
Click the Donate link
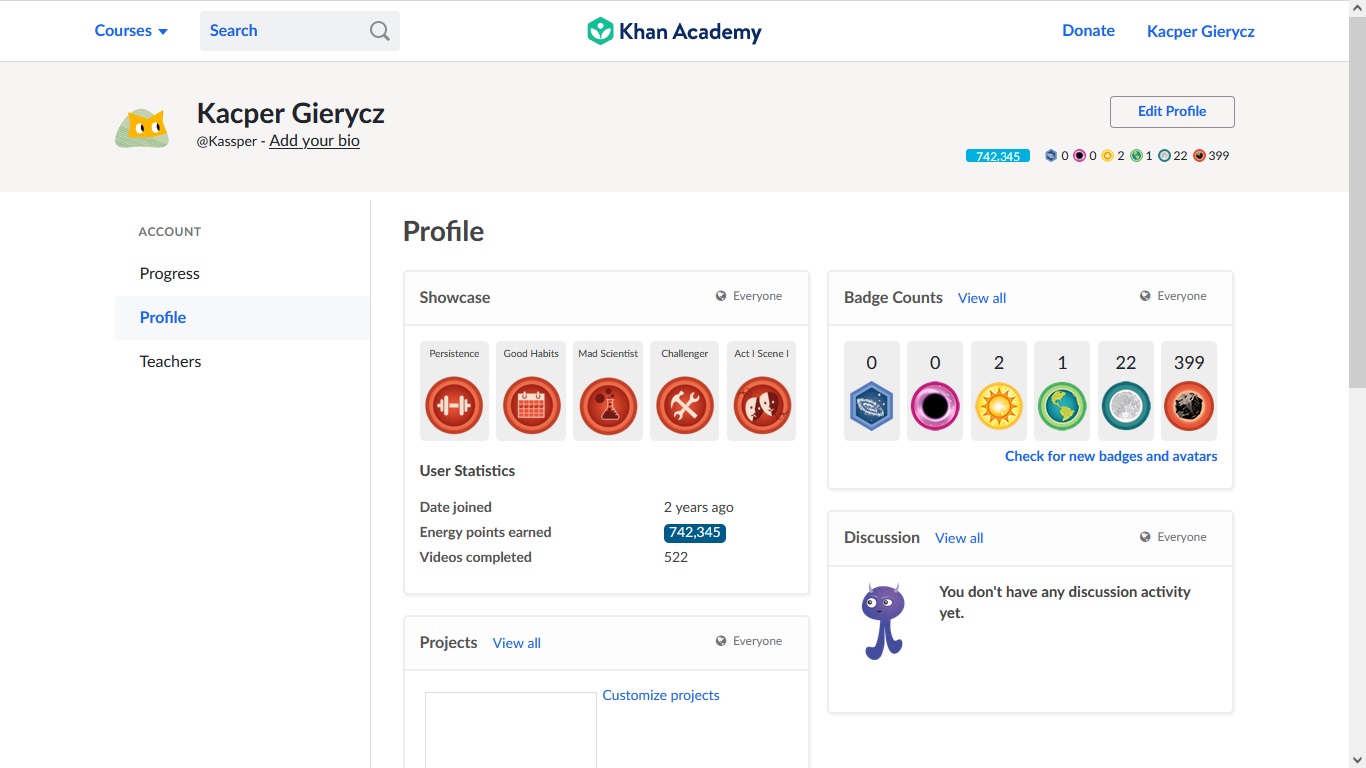[1088, 31]
